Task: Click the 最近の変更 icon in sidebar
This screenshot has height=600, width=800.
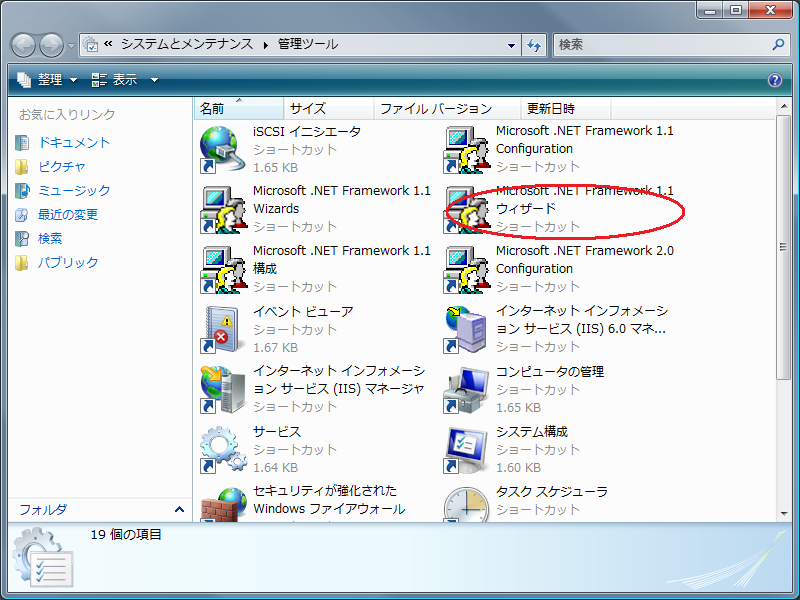Action: click(21, 215)
